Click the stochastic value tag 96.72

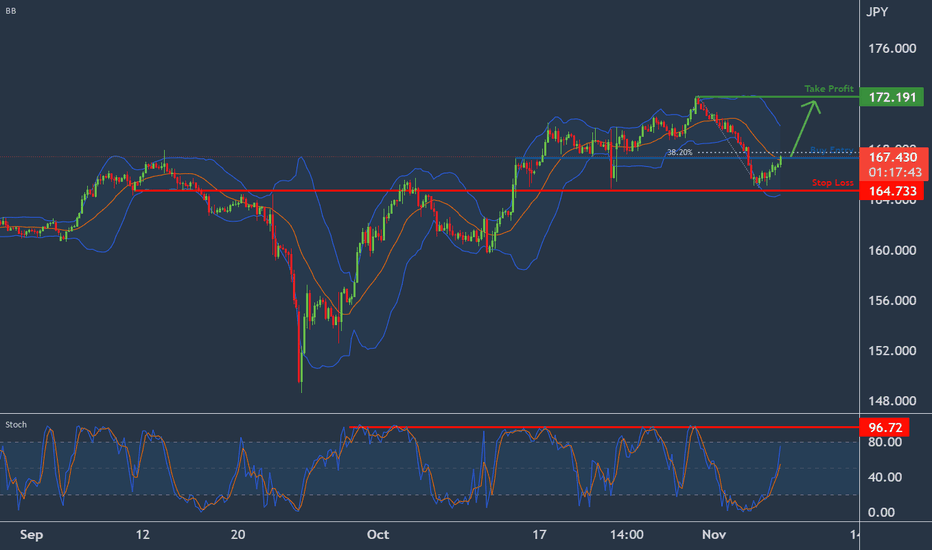[x=884, y=428]
